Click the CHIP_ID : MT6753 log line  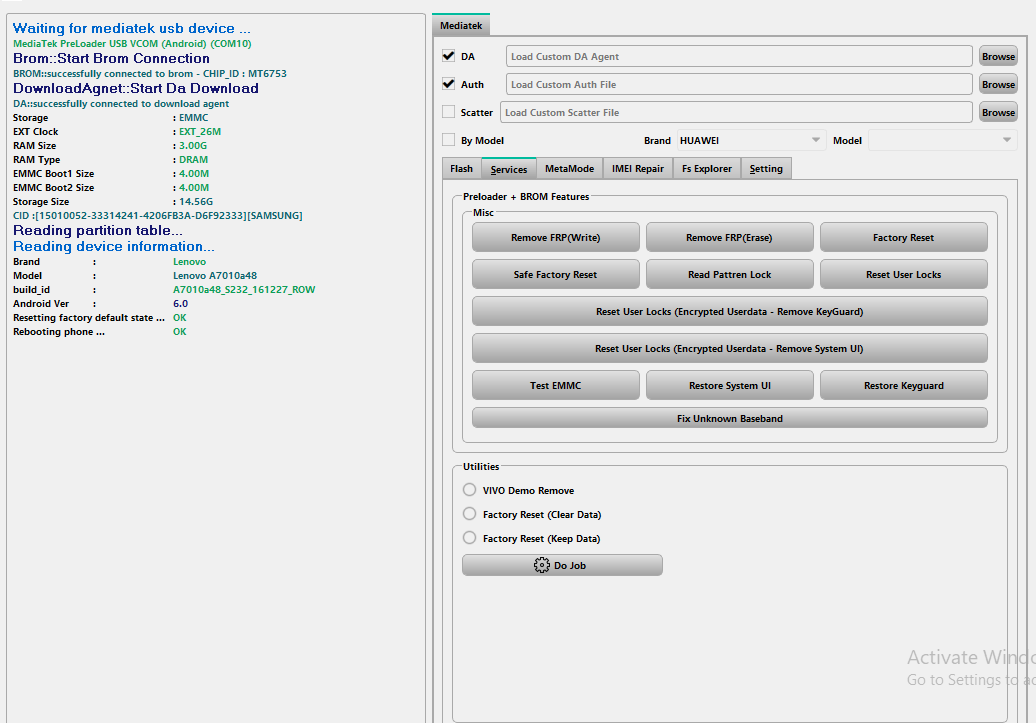pyautogui.click(x=150, y=73)
